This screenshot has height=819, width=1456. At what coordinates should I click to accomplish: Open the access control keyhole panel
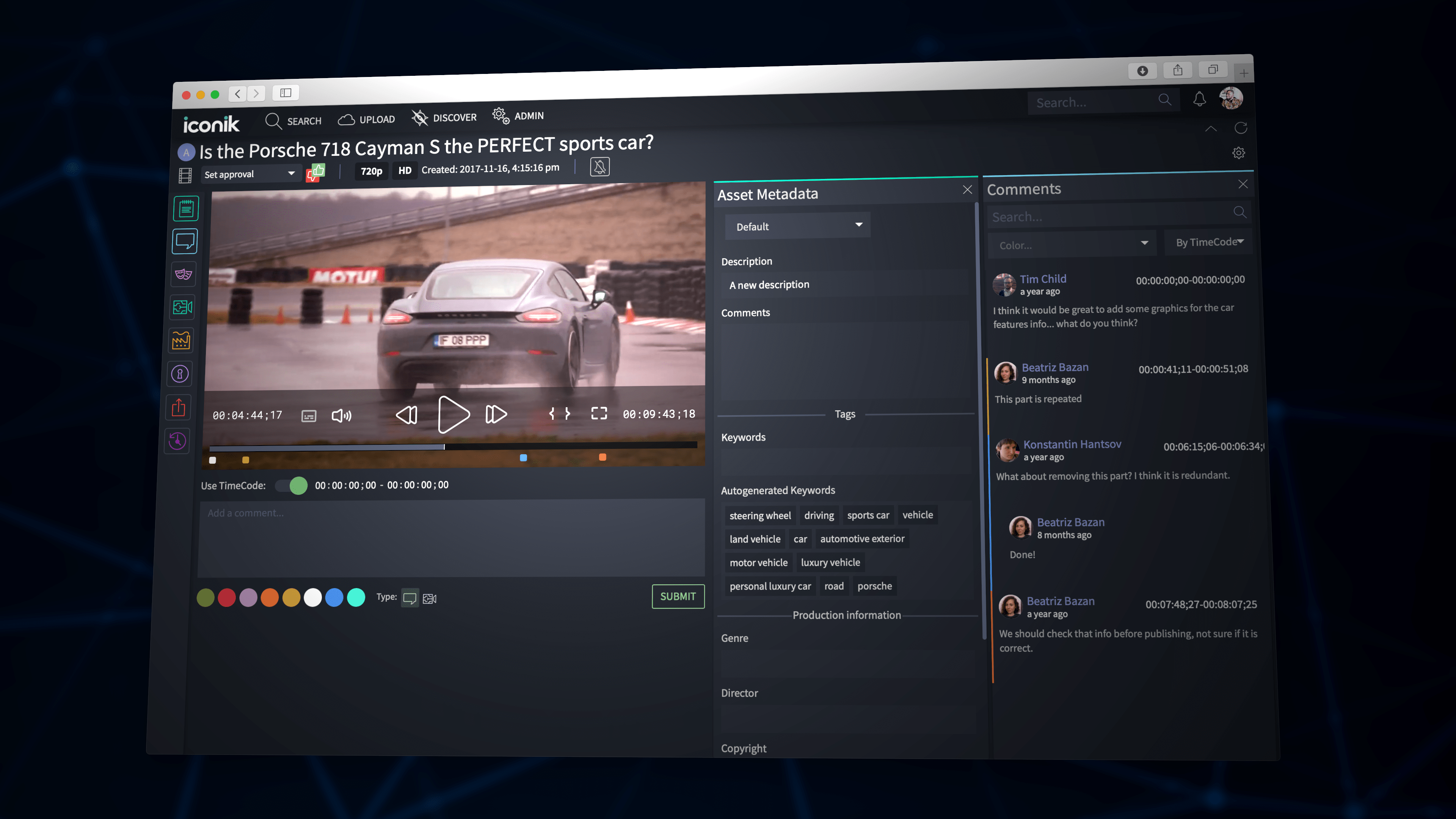coord(180,373)
